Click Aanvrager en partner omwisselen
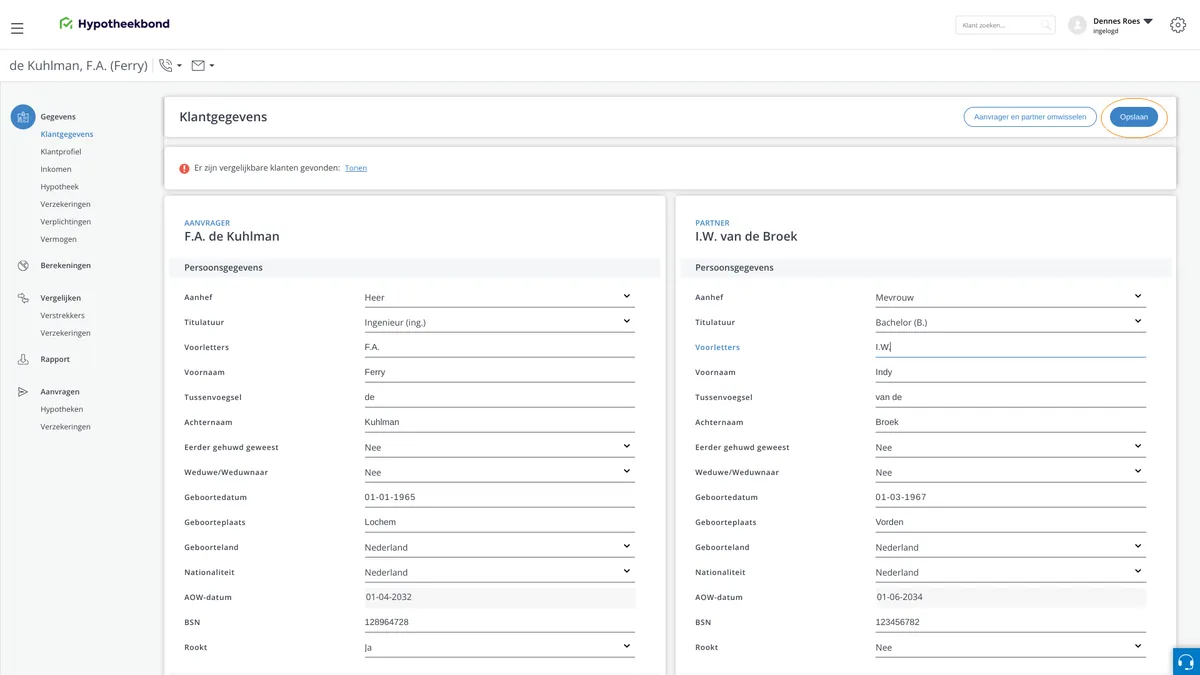Viewport: 1200px width, 675px height. click(1030, 117)
